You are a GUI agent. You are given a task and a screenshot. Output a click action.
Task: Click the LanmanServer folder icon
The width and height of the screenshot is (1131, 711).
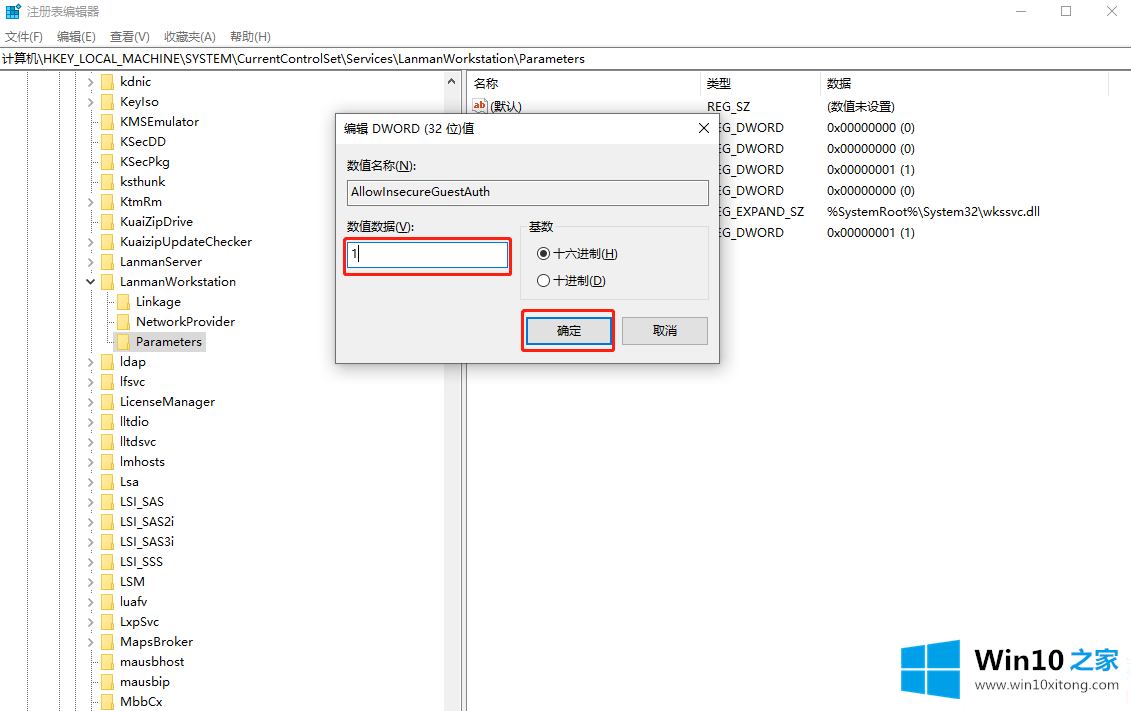click(107, 262)
